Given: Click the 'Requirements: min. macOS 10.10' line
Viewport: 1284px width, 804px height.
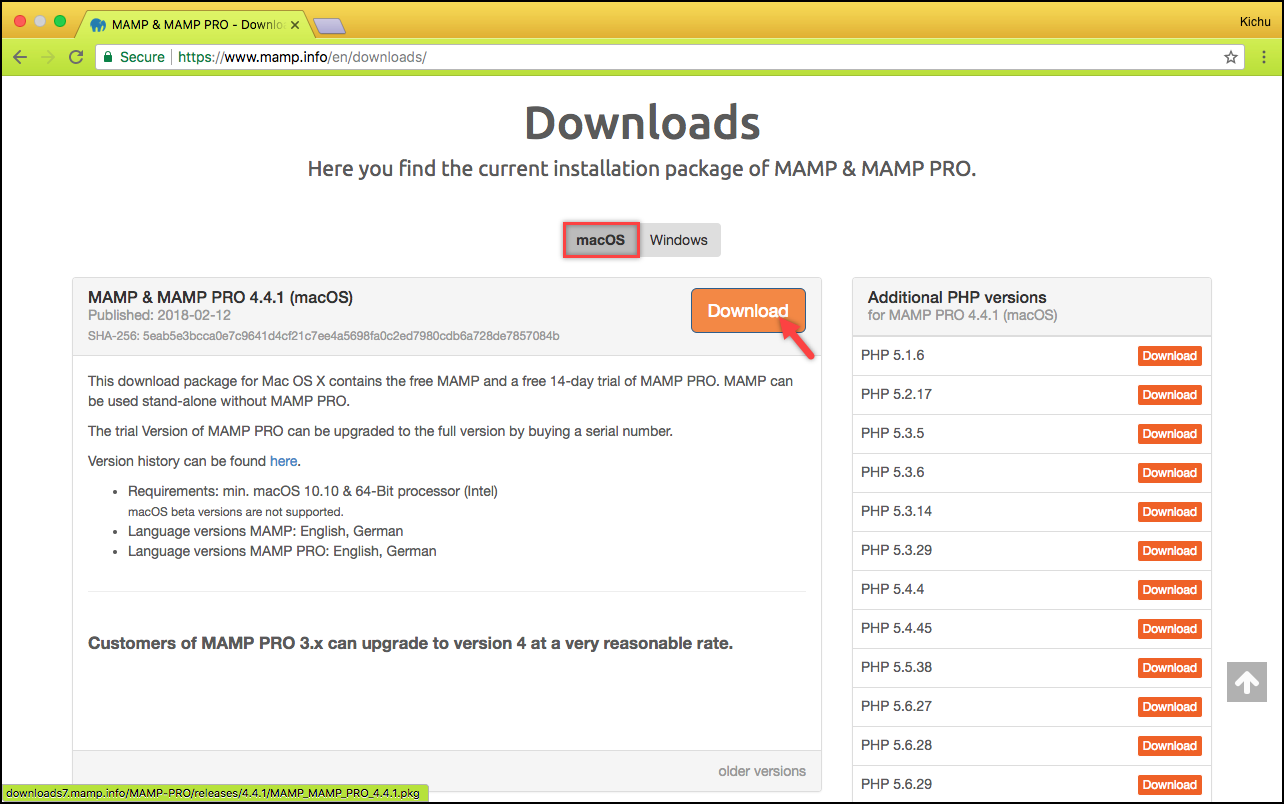Looking at the screenshot, I should 313,491.
